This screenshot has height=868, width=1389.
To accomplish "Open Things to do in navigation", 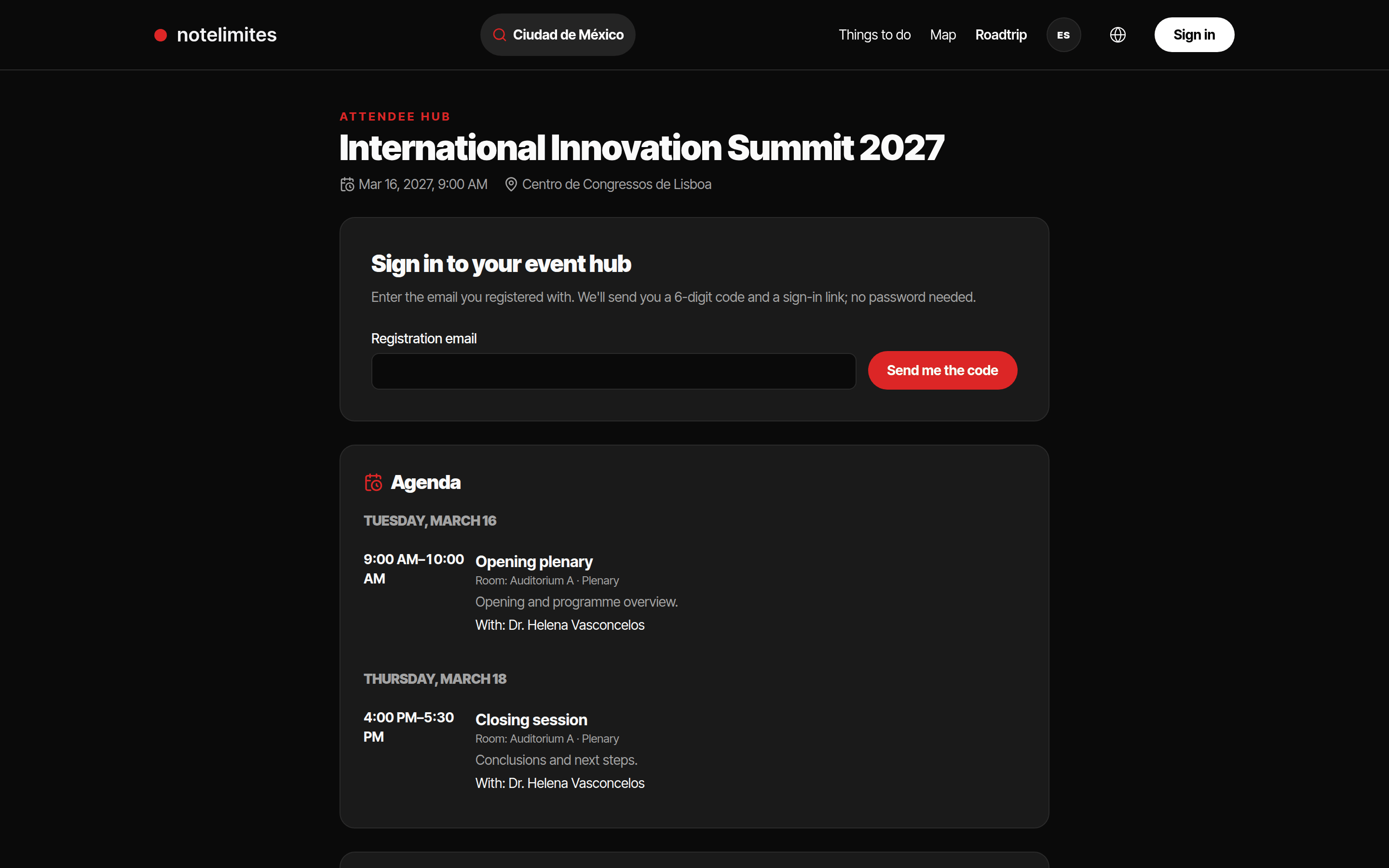I will pyautogui.click(x=874, y=35).
